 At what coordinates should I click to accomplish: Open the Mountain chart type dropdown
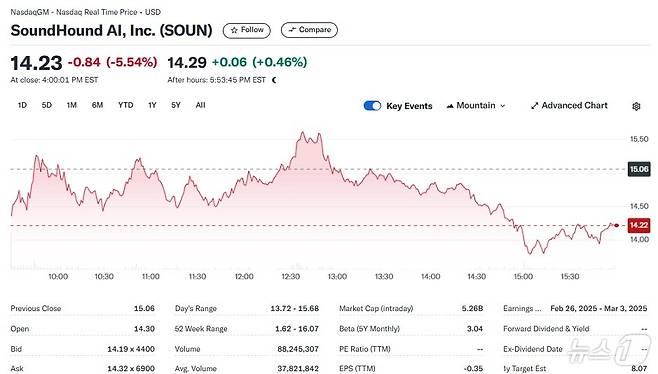(476, 106)
